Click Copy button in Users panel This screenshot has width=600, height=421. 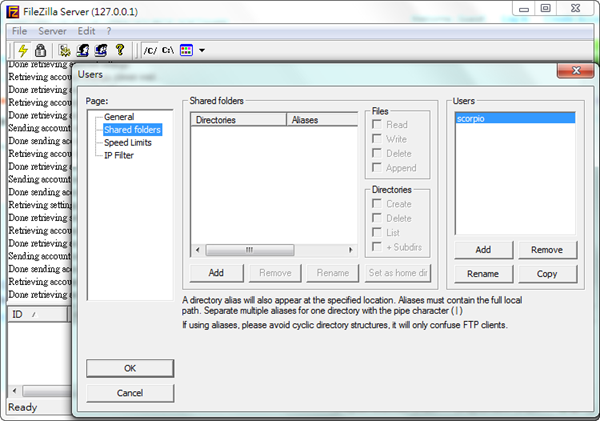point(547,273)
